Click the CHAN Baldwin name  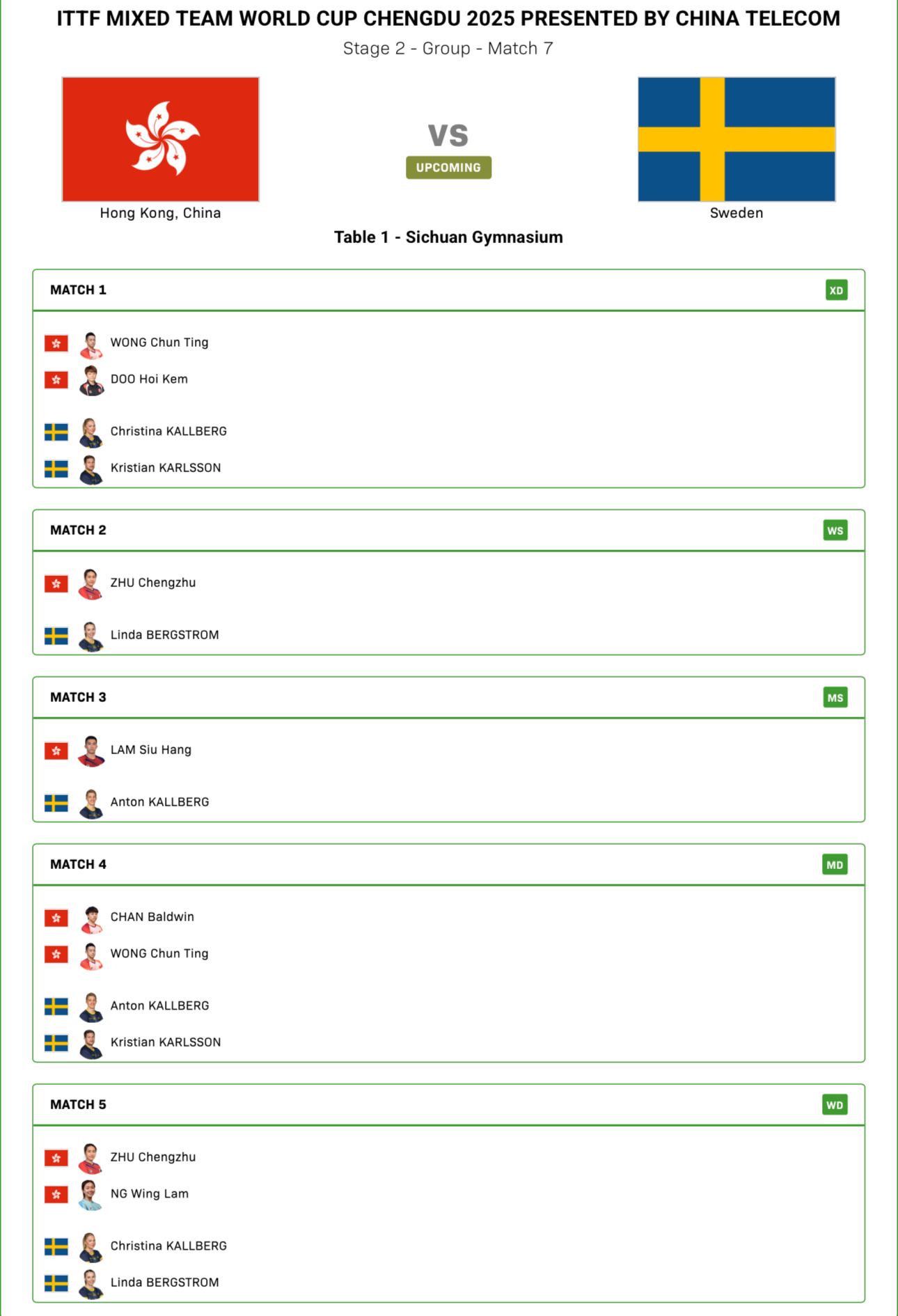152,917
